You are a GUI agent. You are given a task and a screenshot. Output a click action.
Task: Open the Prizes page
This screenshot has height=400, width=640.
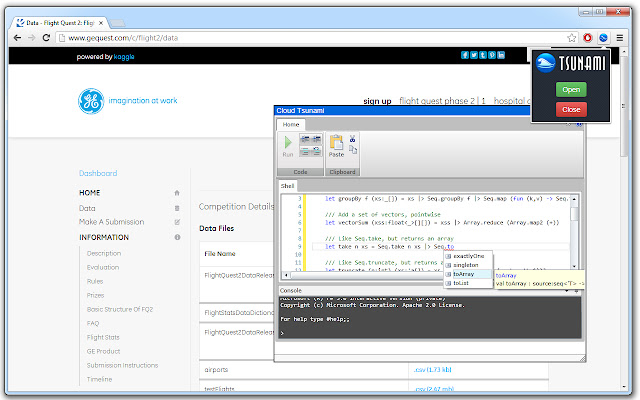click(95, 296)
